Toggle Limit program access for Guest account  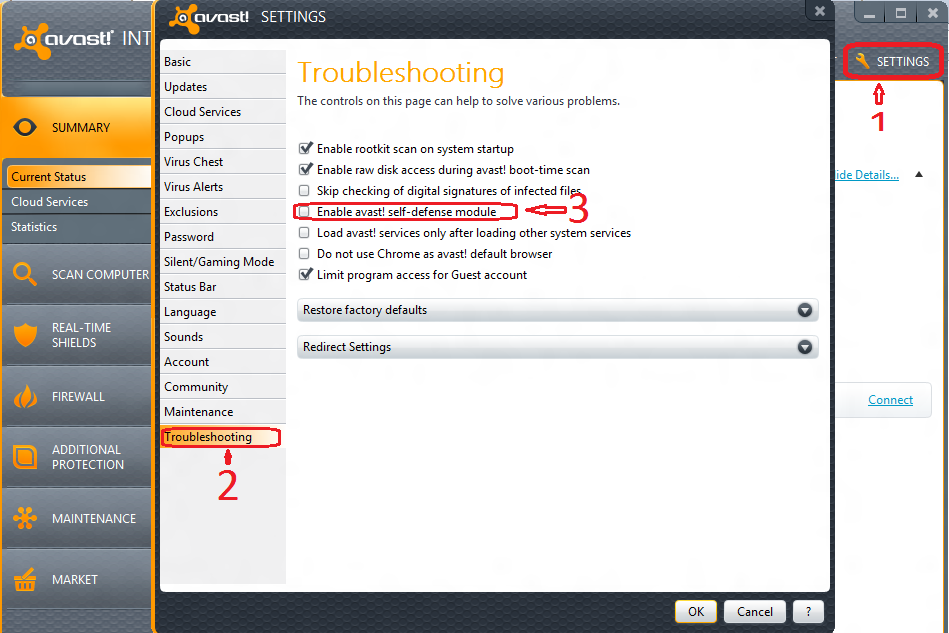tap(305, 274)
